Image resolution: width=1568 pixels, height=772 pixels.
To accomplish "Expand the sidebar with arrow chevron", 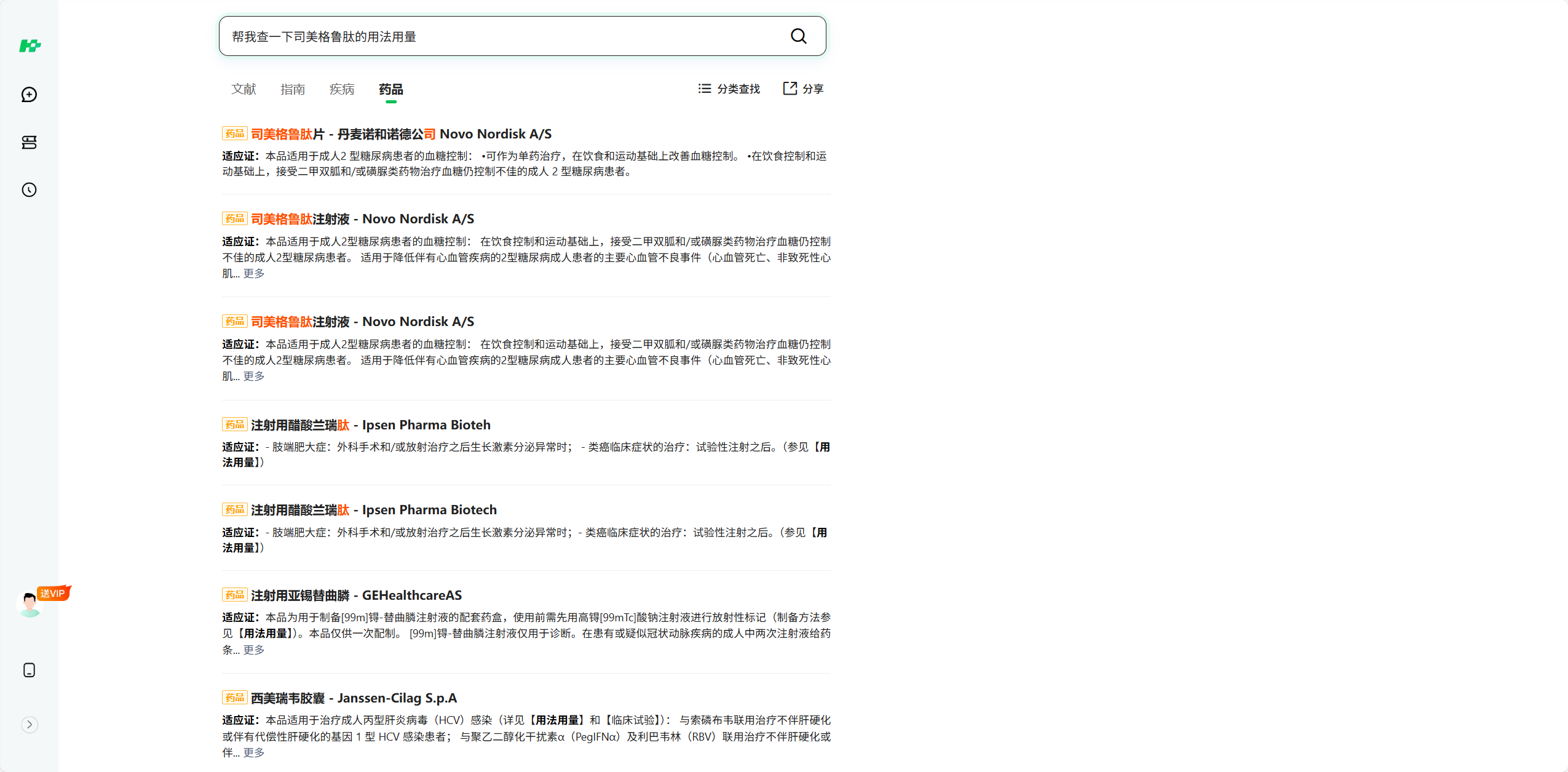I will pos(30,724).
